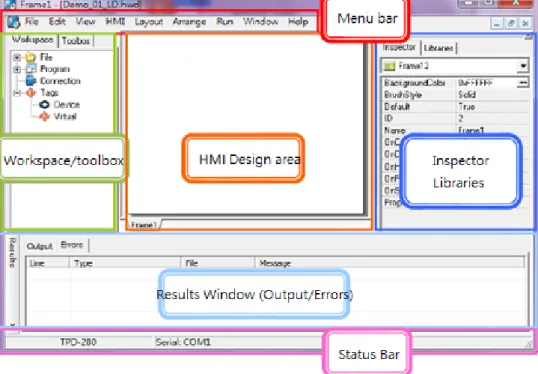Select the Device tag icon under Tags
Image resolution: width=538 pixels, height=374 pixels.
pyautogui.click(x=44, y=104)
